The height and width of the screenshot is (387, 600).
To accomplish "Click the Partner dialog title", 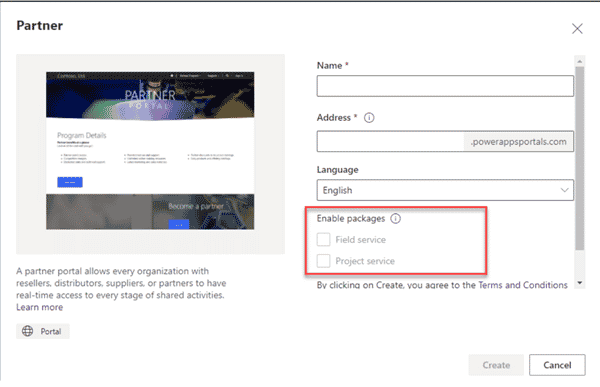I will tap(39, 26).
